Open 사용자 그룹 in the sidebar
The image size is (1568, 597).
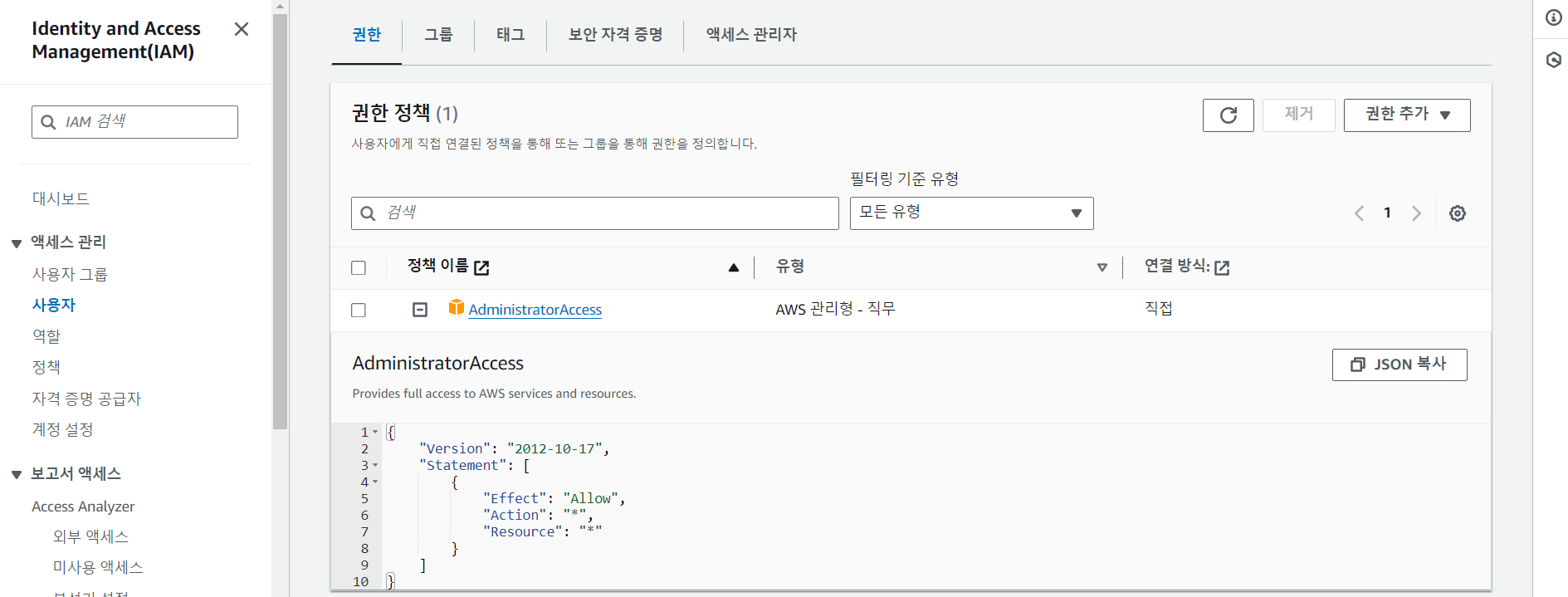coord(70,274)
